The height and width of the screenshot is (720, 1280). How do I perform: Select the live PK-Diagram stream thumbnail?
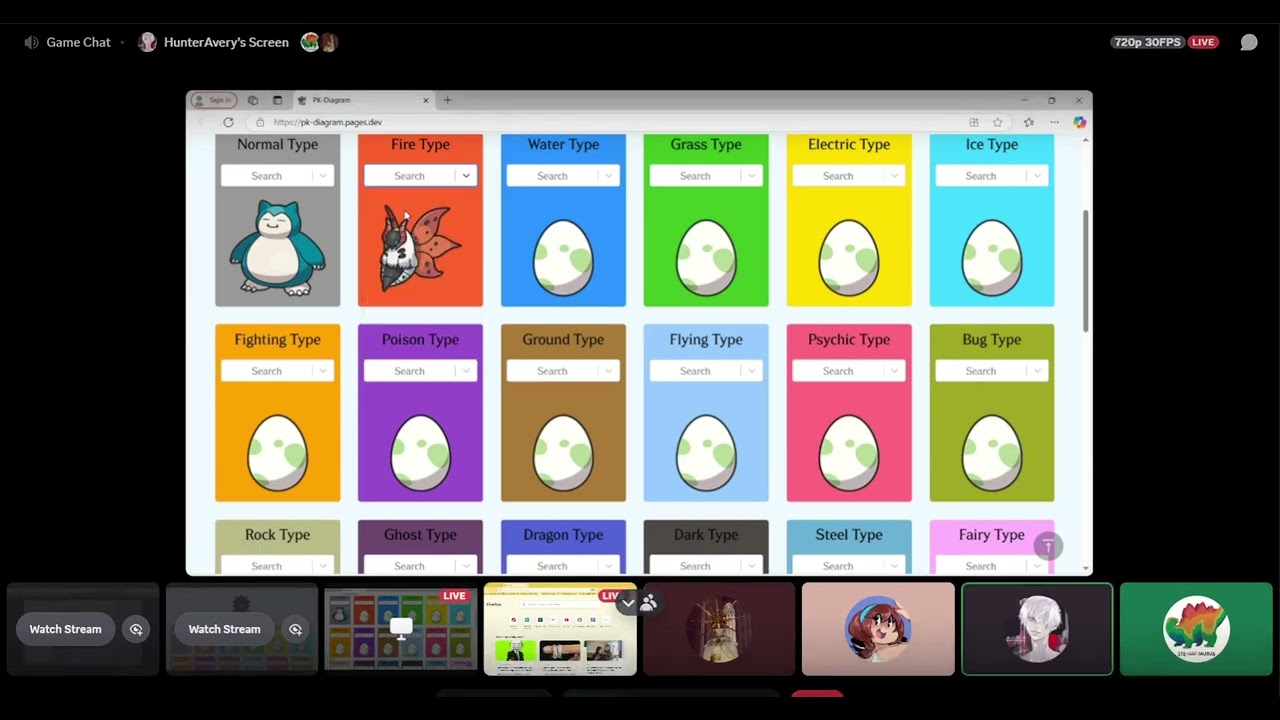pos(401,629)
